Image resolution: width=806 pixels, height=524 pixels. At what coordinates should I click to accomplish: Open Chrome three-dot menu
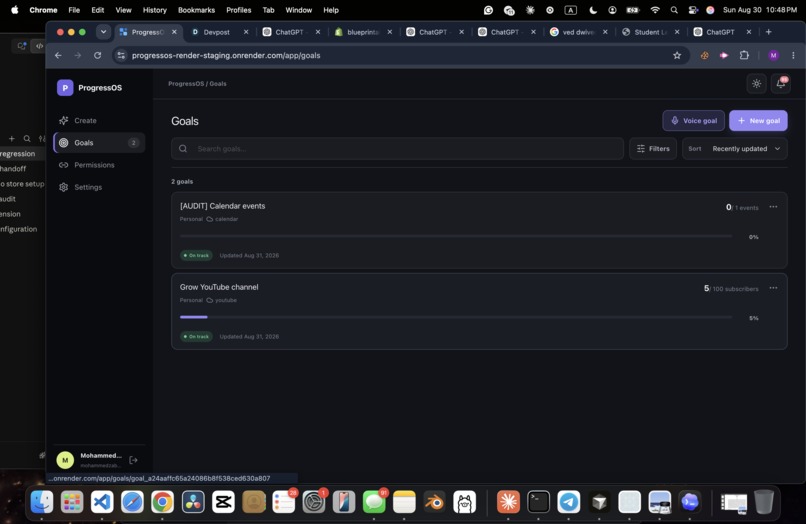793,55
